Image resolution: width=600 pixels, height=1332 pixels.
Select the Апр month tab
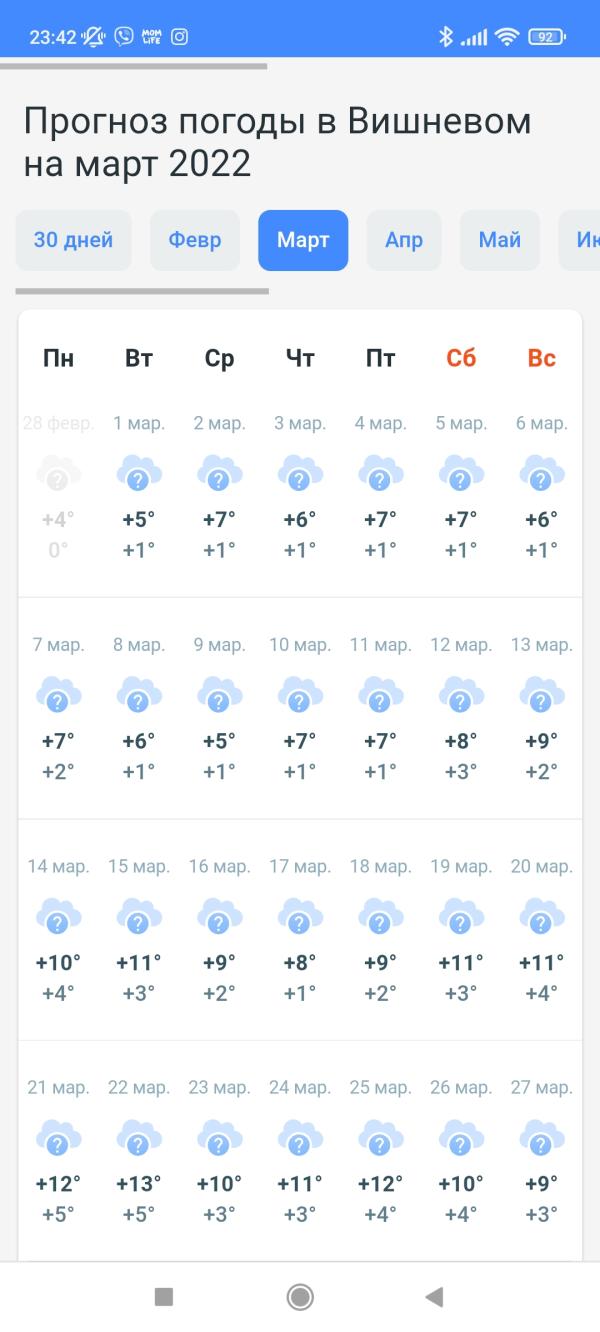click(x=404, y=240)
